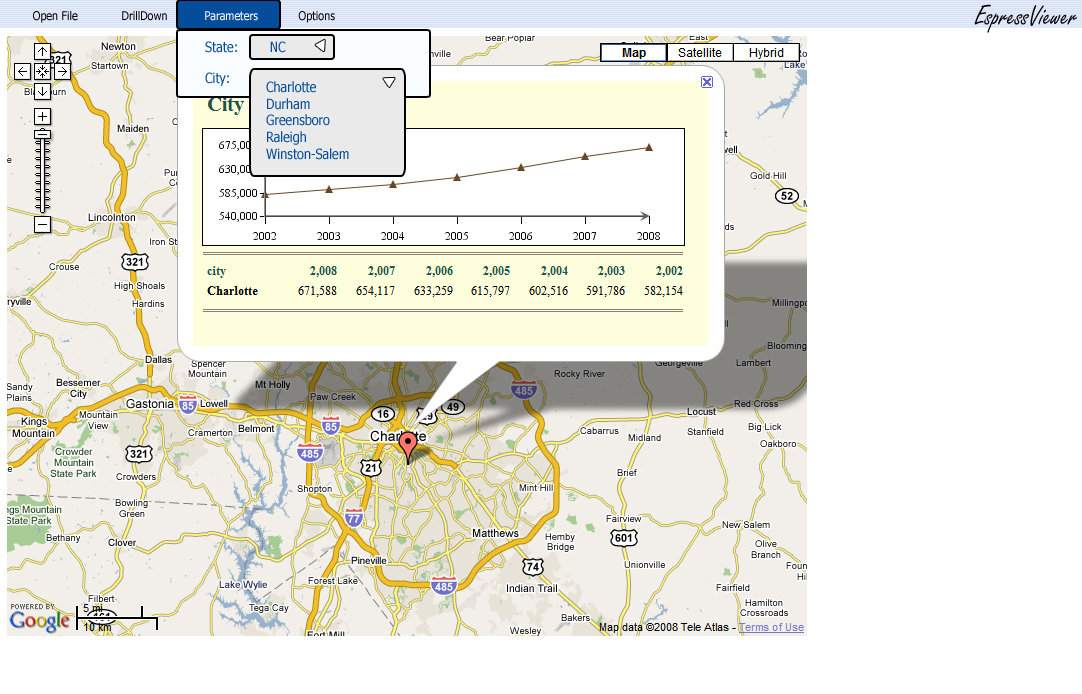Select Raleigh from city list
Screen dimensions: 1082x694
(x=286, y=137)
